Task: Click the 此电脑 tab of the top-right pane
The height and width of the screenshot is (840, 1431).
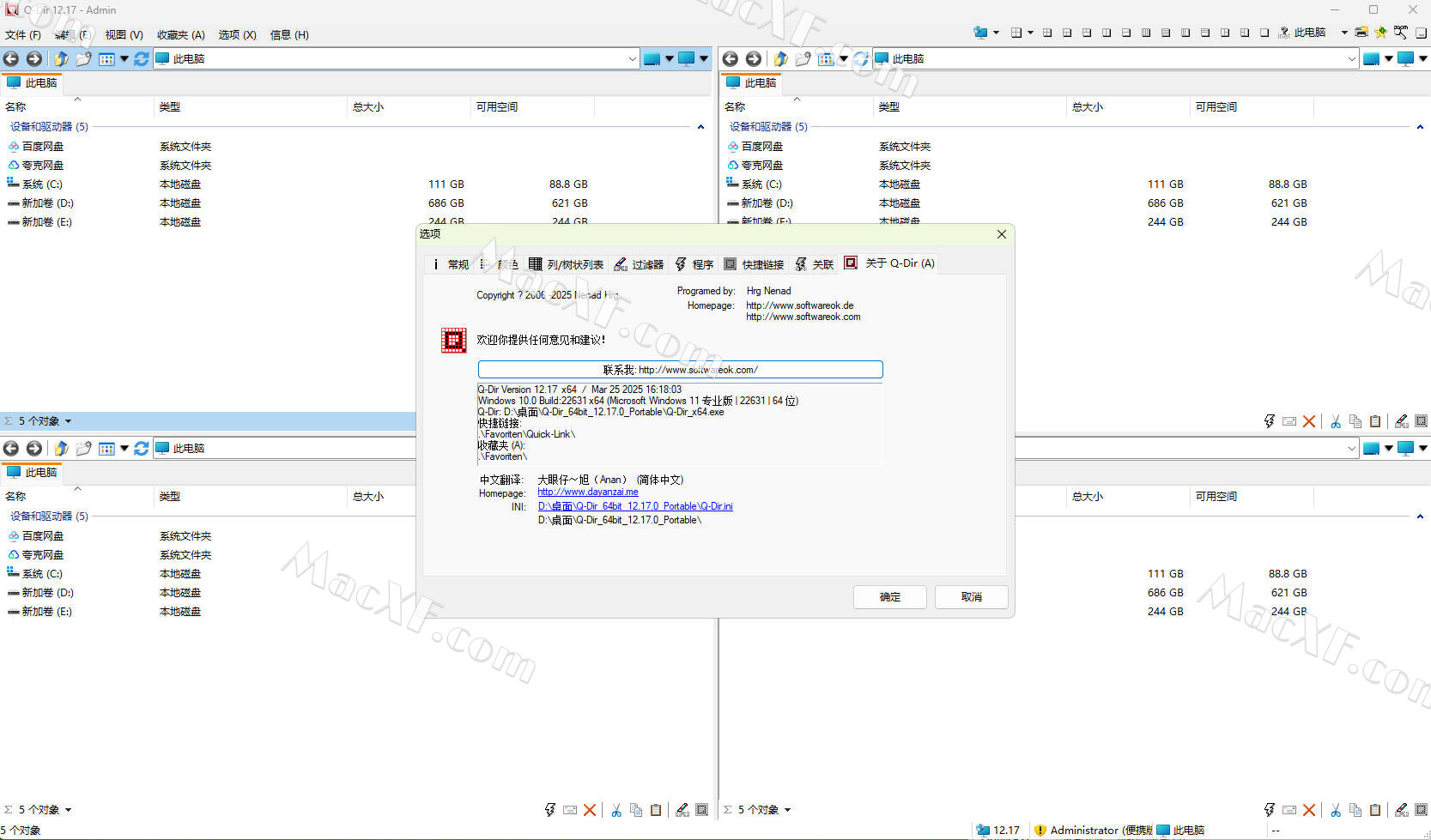Action: tap(751, 83)
